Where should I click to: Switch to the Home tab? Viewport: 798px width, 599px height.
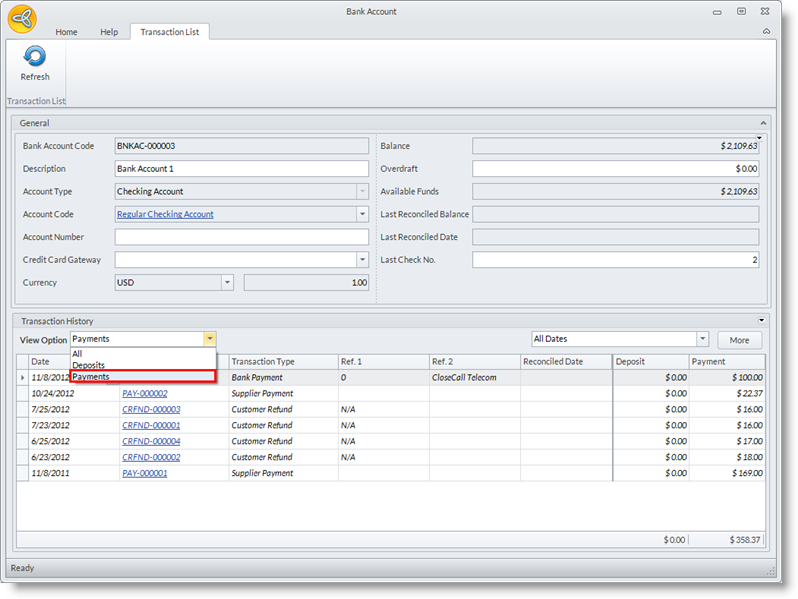(x=66, y=32)
